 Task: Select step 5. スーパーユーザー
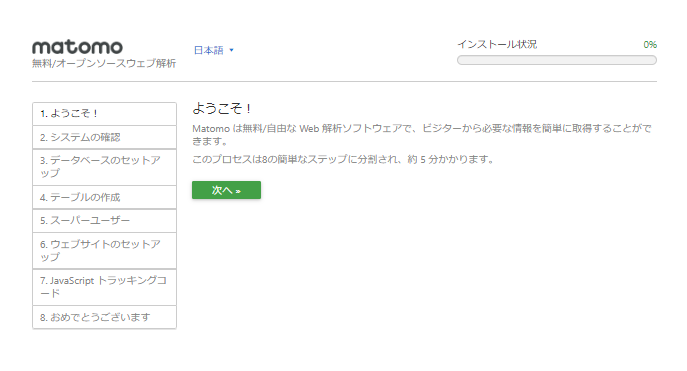pyautogui.click(x=104, y=221)
